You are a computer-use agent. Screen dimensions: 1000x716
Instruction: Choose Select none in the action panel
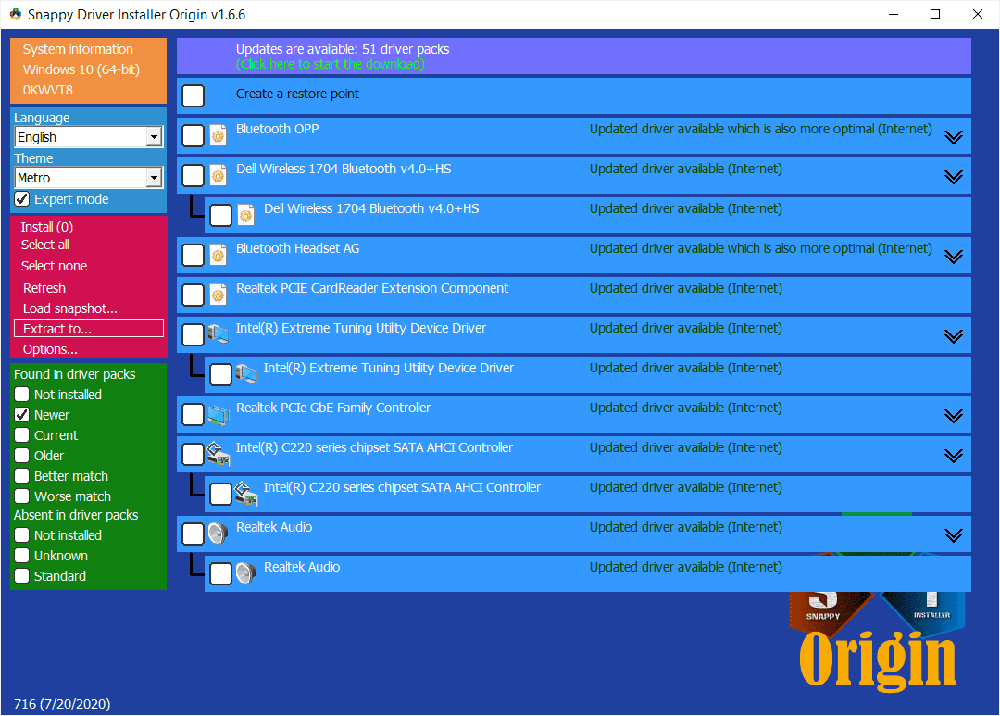[x=54, y=266]
